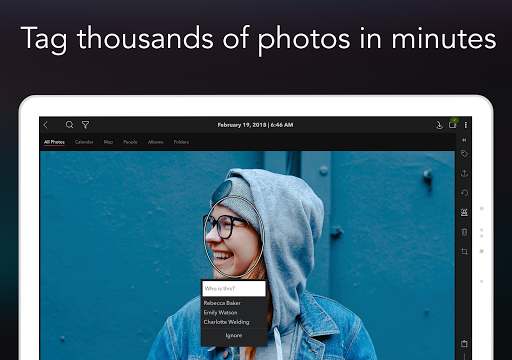Screen dimensions: 512x360
Task: Click the tag icon in sidebar
Action: tap(464, 154)
